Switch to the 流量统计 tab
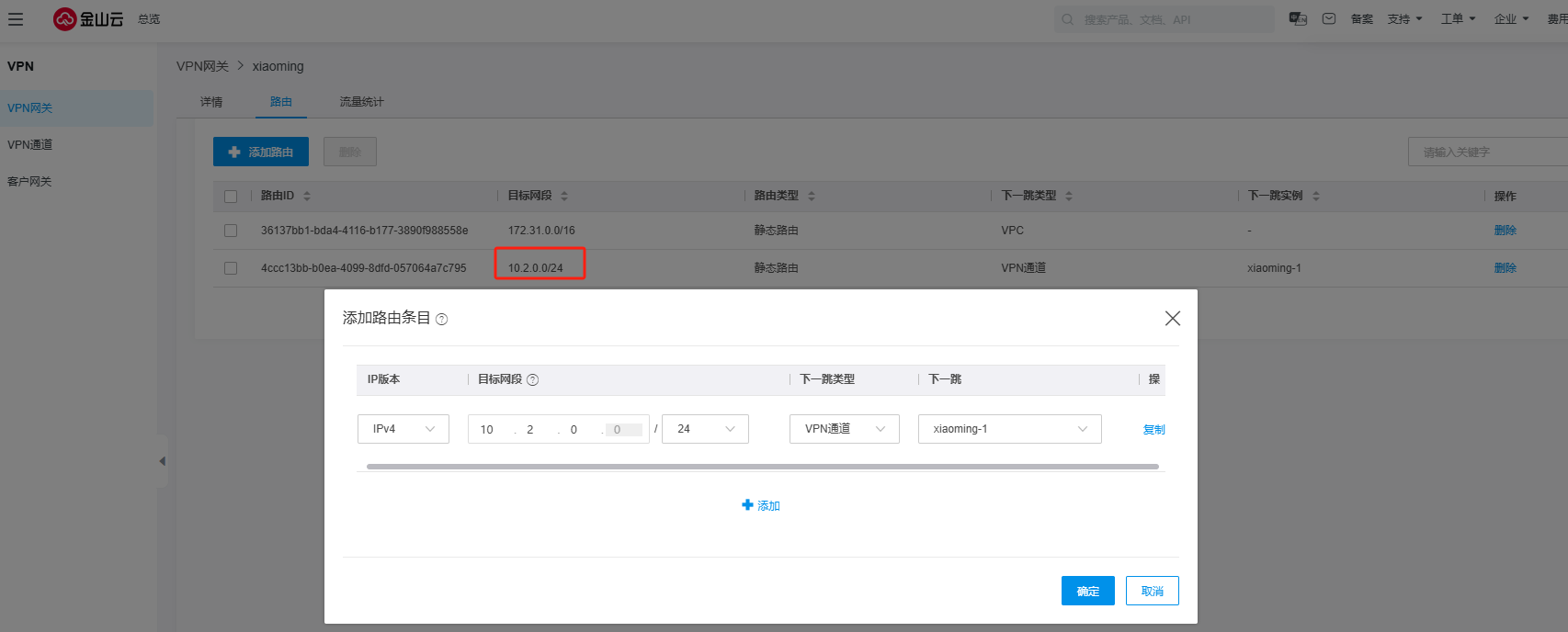 [x=361, y=102]
